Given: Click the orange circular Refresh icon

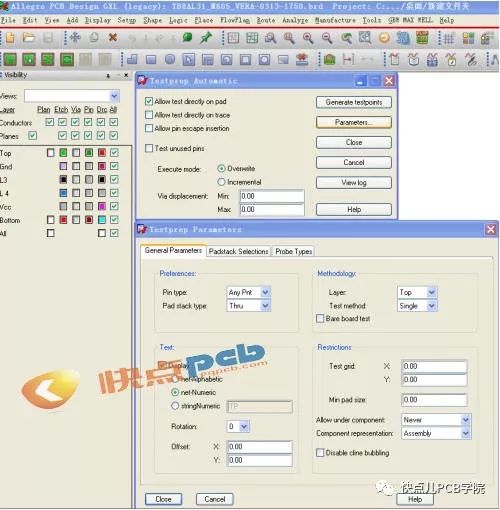Looking at the screenshot, I should [x=384, y=38].
